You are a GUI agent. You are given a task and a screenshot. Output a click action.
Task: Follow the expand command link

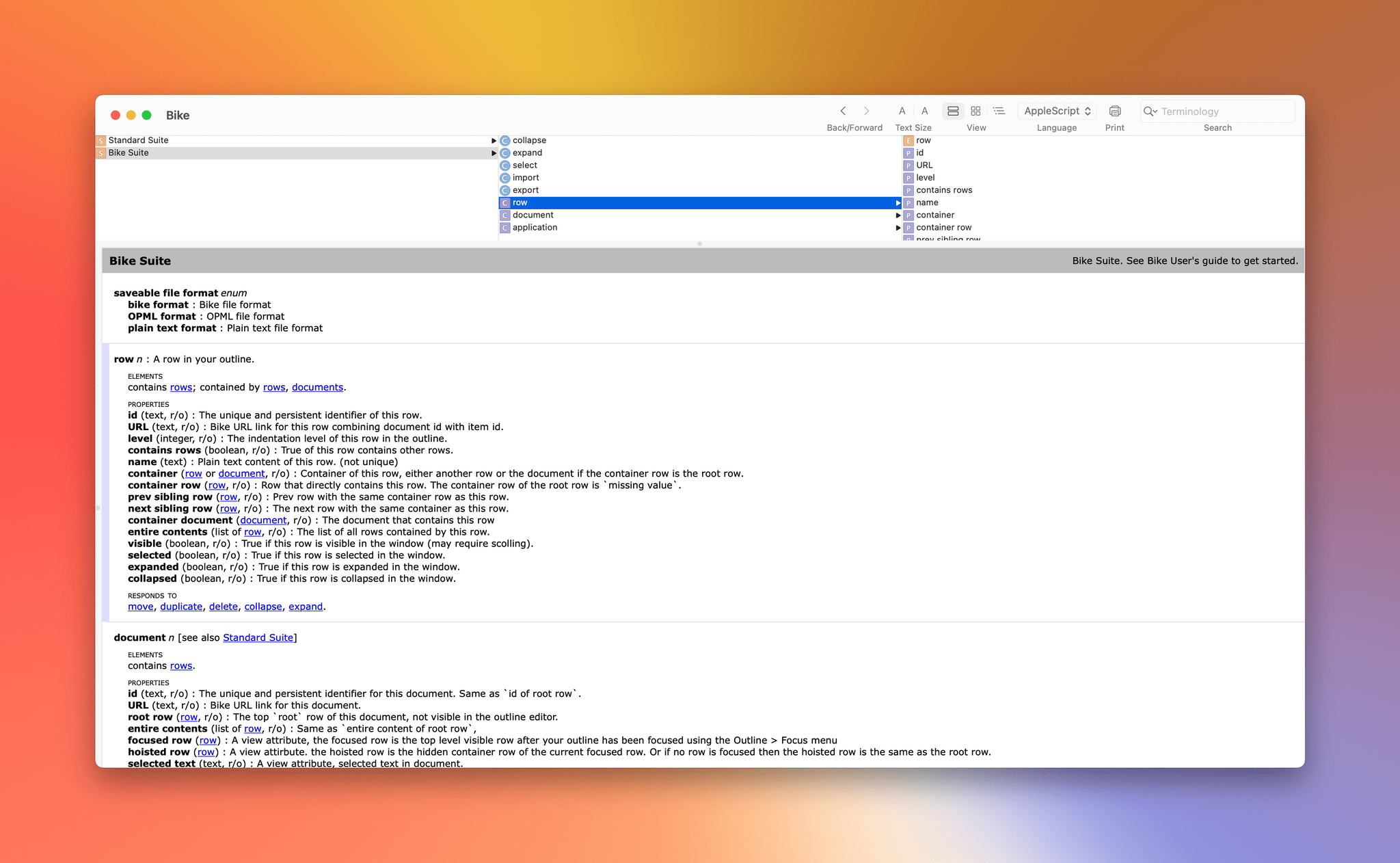click(x=306, y=607)
